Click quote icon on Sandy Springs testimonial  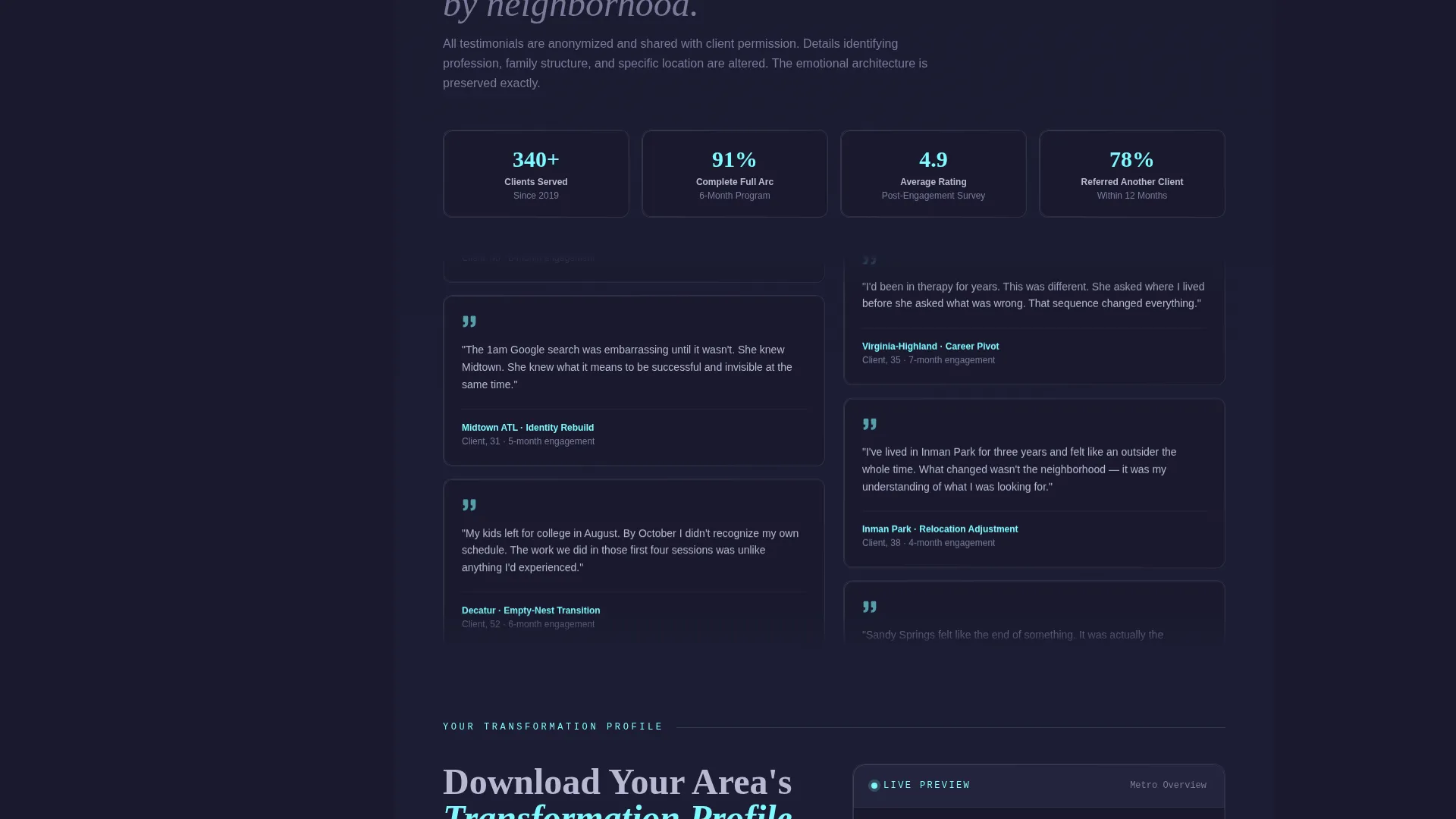pos(870,607)
